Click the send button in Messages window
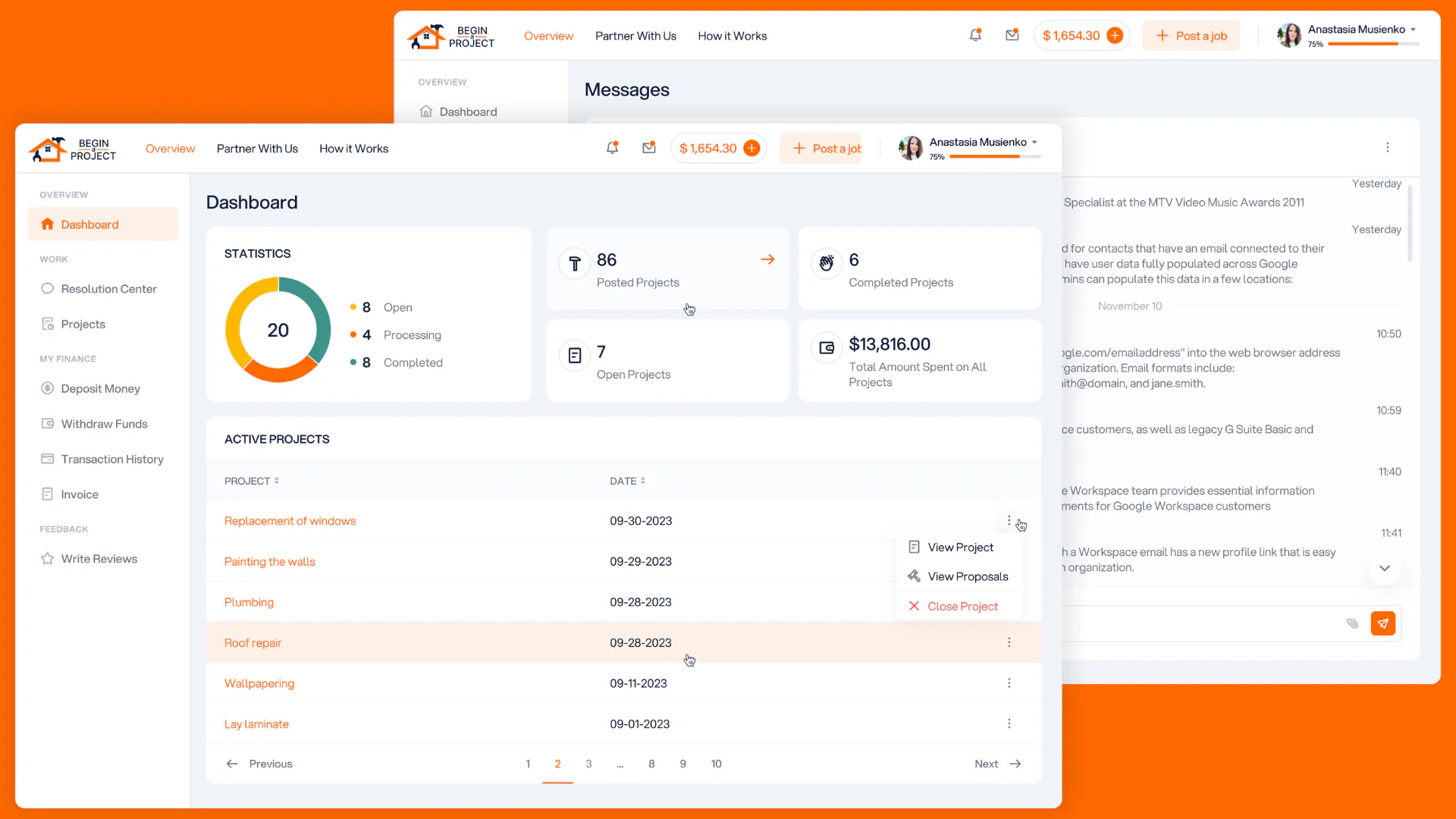This screenshot has width=1456, height=819. click(x=1383, y=623)
